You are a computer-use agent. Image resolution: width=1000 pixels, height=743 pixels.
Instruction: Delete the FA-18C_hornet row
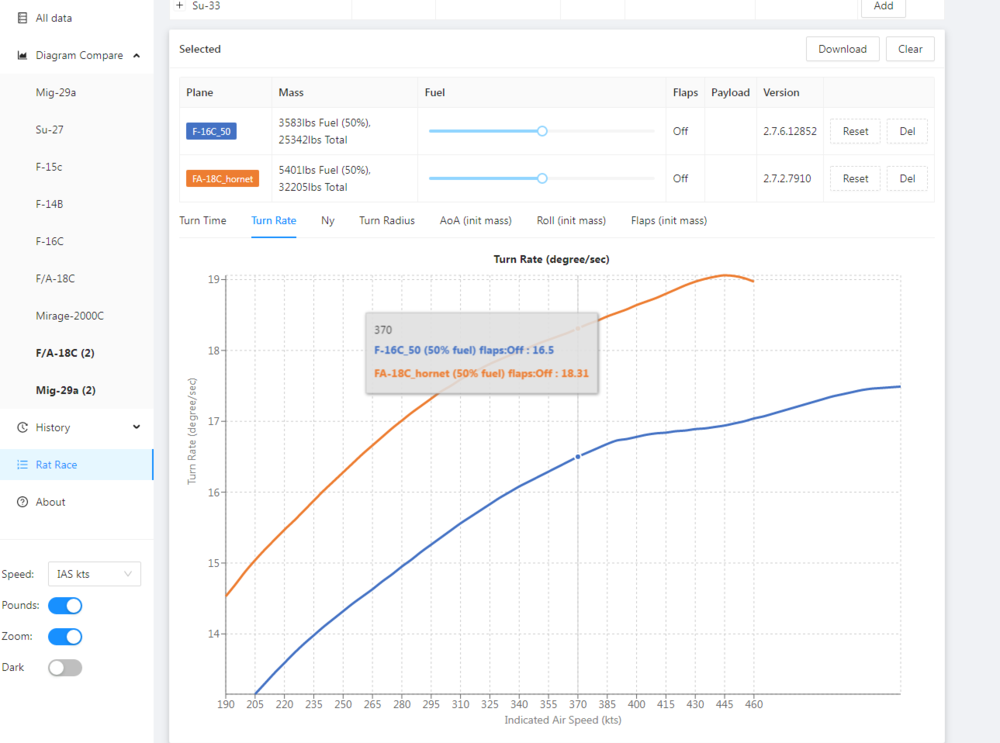pos(907,179)
